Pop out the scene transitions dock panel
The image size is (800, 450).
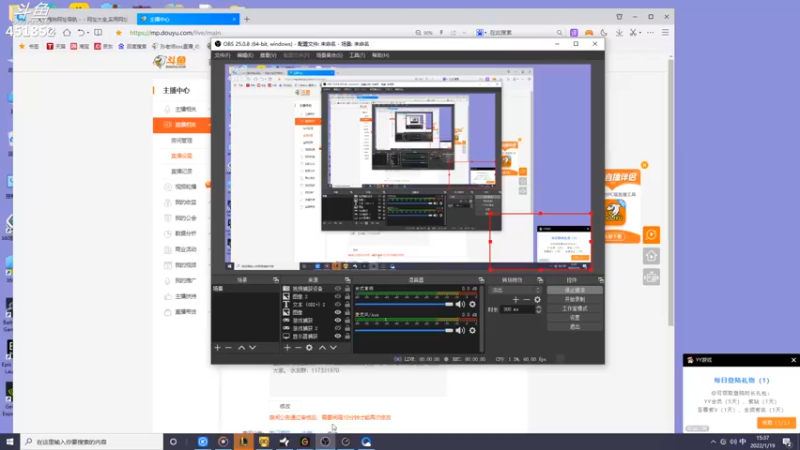coord(540,280)
